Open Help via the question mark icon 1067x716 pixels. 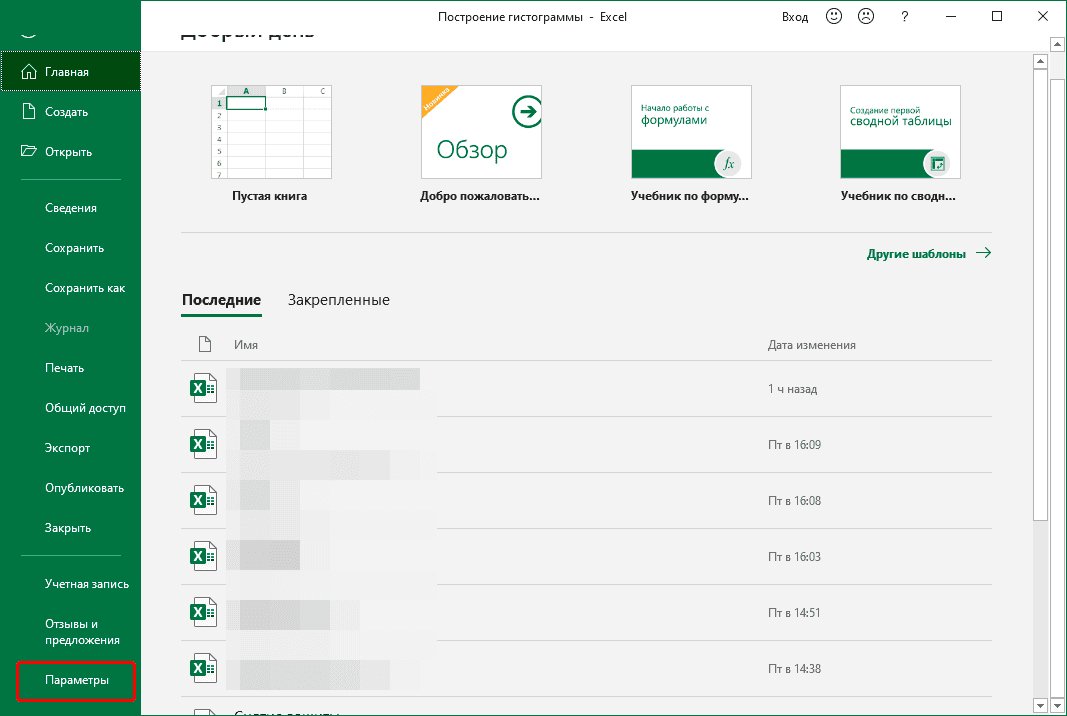coord(903,16)
